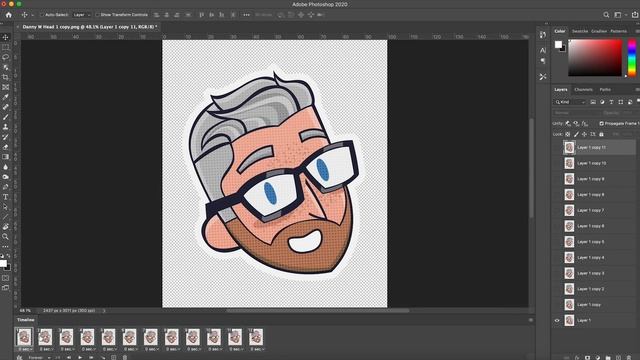This screenshot has width=640, height=360.
Task: Open the blend mode dropdown in Layers
Action: coord(577,113)
